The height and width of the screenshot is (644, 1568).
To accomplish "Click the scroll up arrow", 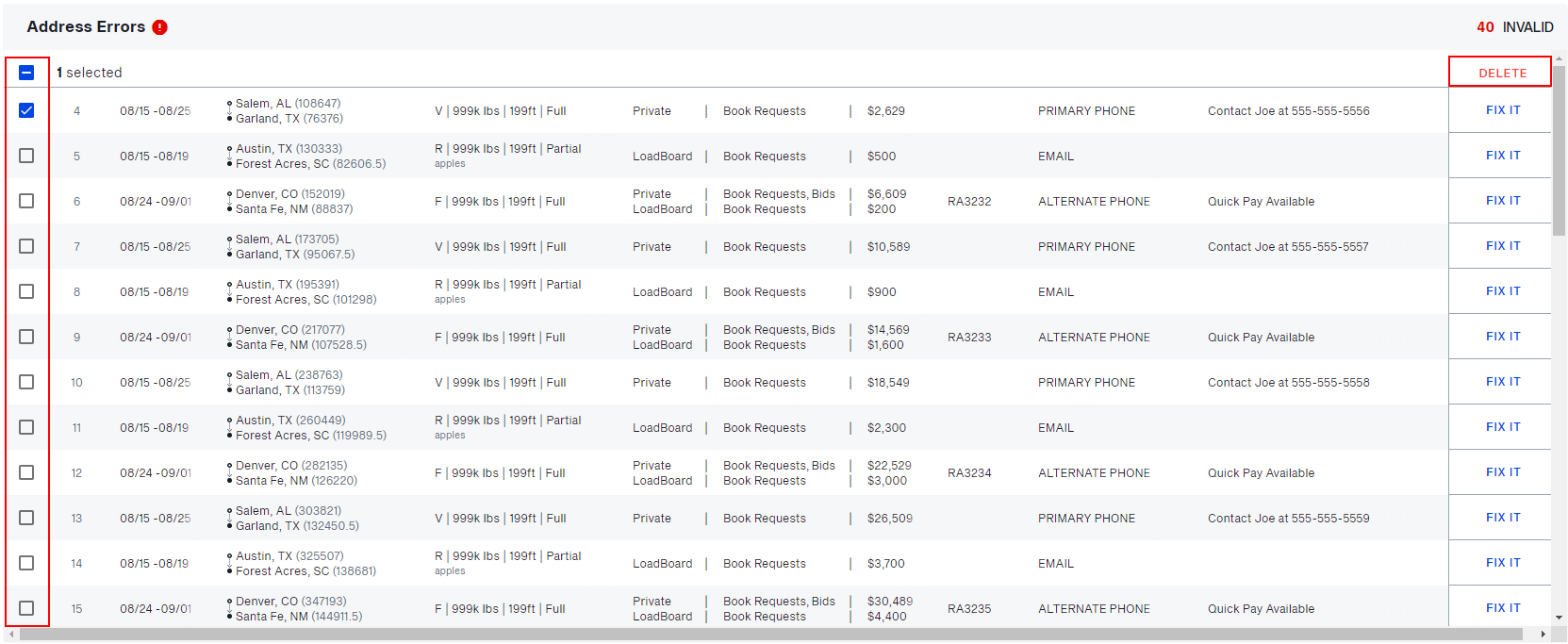I will 1559,58.
